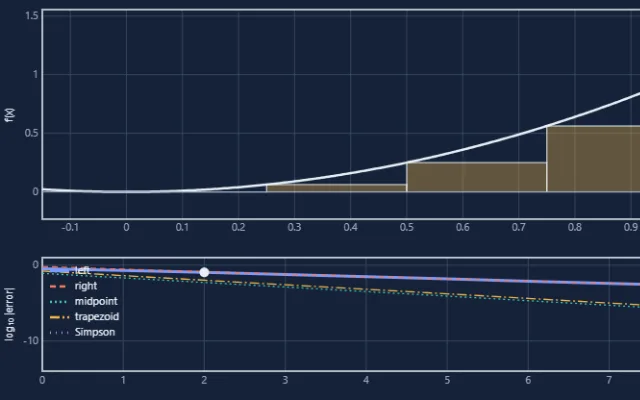Click the x-axis tick label '7' on the error plot
Screen dimensions: 640x400
[x=609, y=380]
